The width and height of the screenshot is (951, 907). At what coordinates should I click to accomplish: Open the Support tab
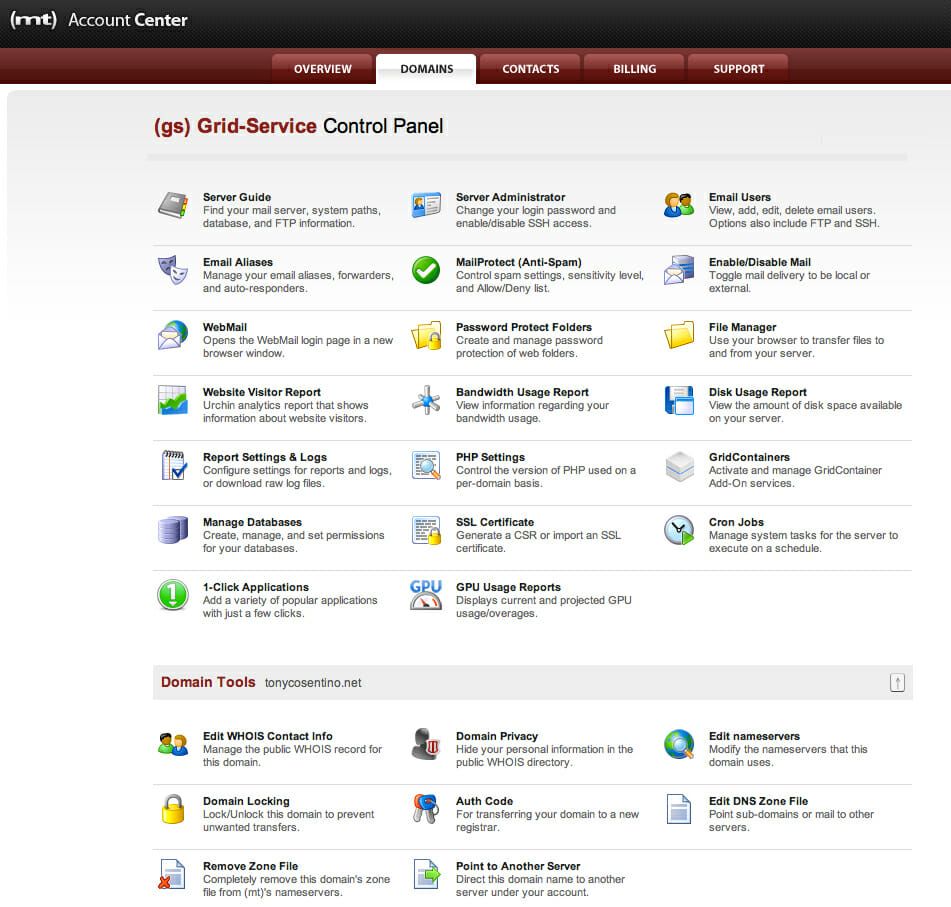click(x=738, y=69)
